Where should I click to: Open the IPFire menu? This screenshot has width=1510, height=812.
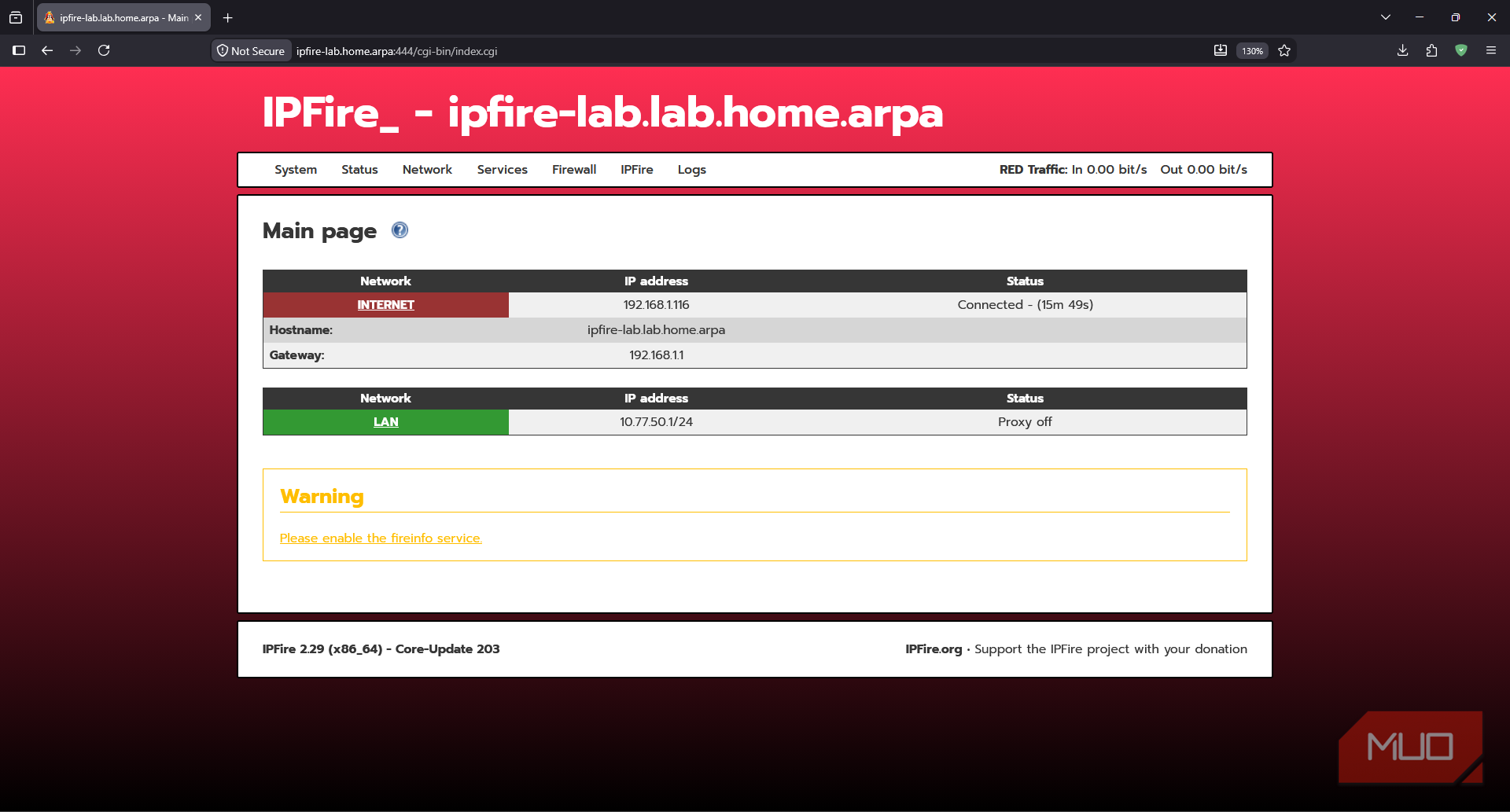click(x=637, y=170)
